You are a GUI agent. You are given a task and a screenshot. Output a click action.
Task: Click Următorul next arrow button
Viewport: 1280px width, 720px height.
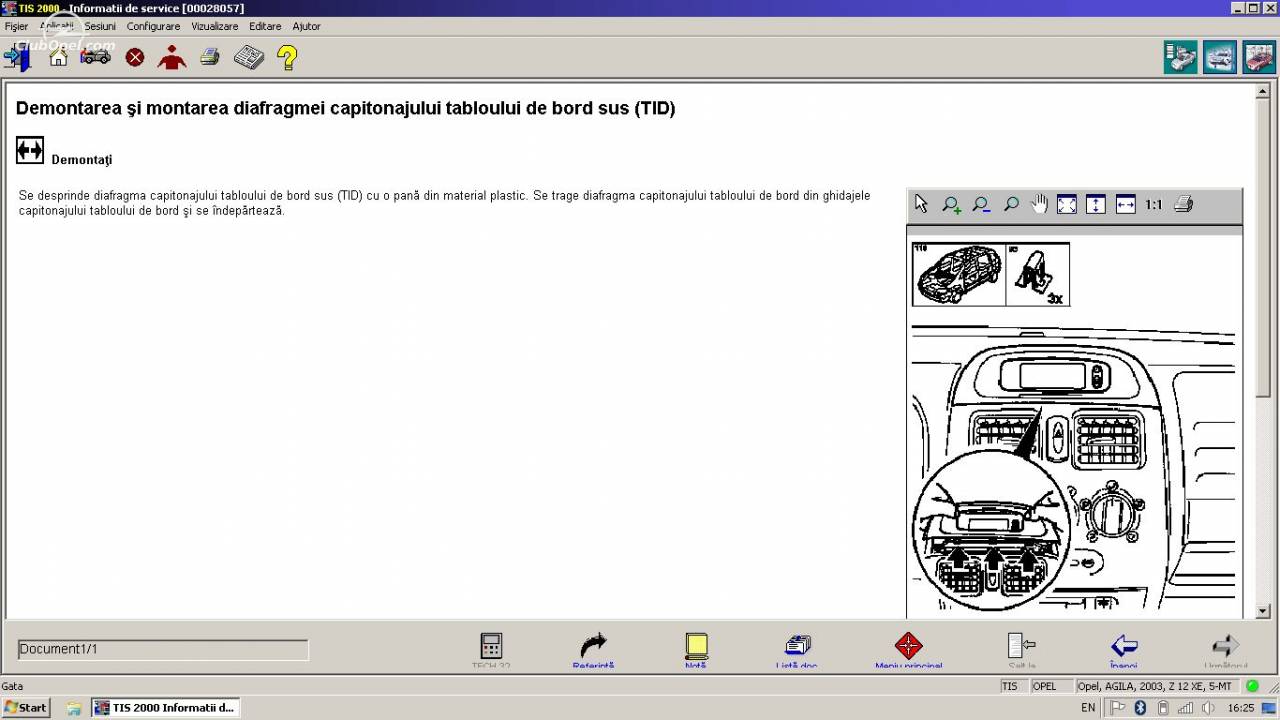(x=1226, y=650)
